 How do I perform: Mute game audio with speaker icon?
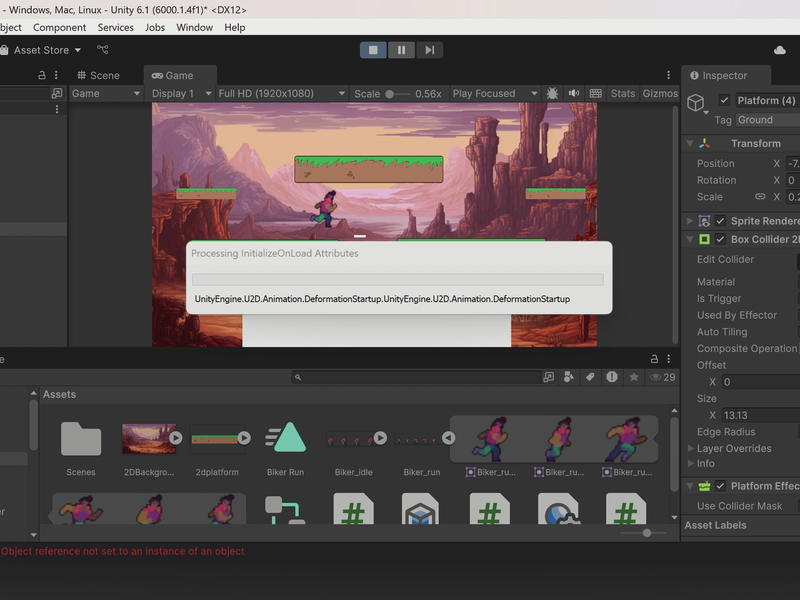coord(574,93)
